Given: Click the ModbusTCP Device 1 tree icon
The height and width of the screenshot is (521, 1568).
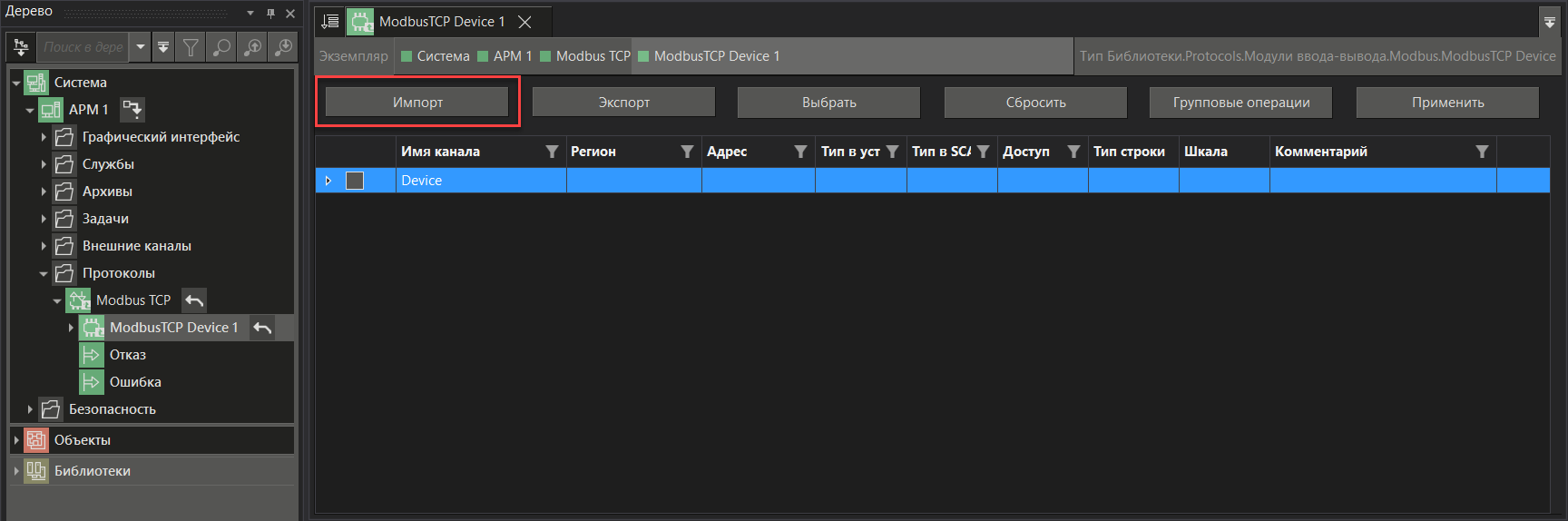Looking at the screenshot, I should click(x=92, y=328).
